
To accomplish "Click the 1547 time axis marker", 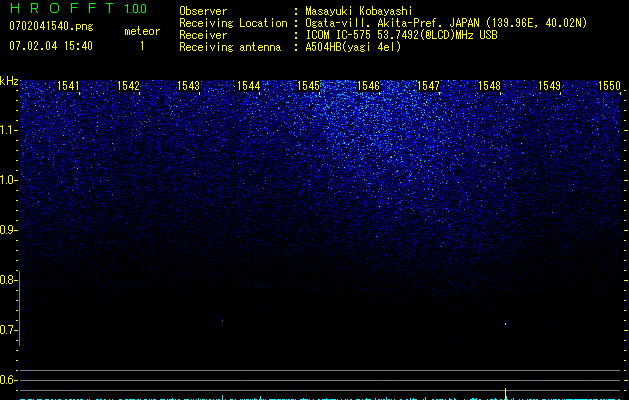I will [428, 86].
